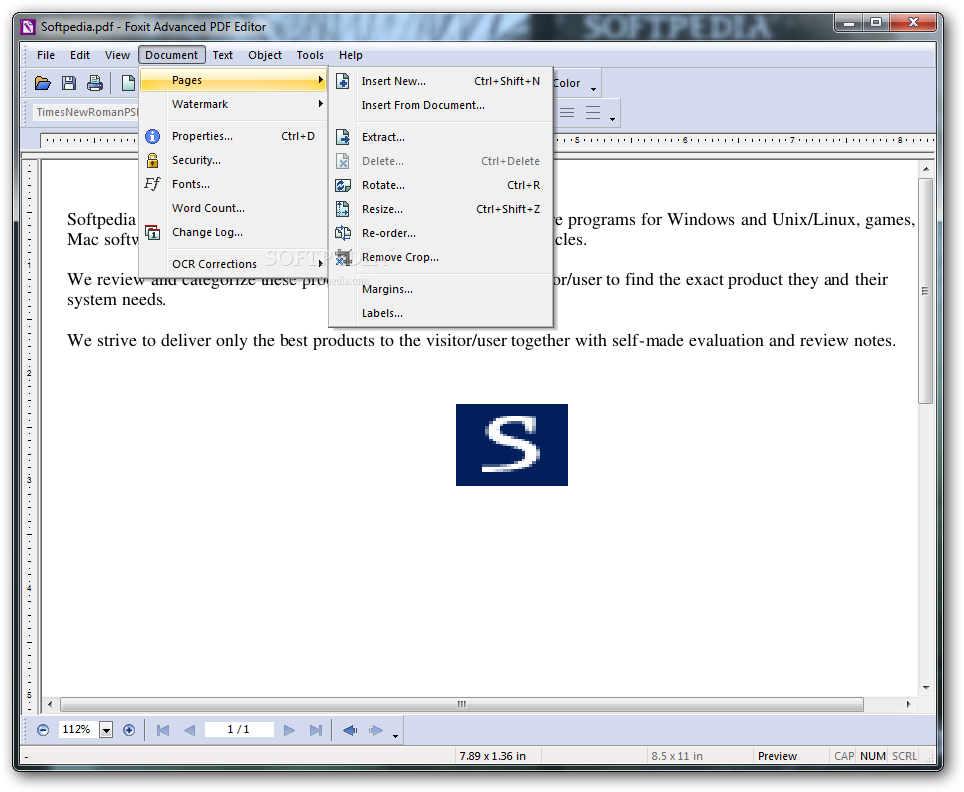Image resolution: width=964 pixels, height=792 pixels.
Task: Click the Insert New page icon
Action: pos(343,81)
